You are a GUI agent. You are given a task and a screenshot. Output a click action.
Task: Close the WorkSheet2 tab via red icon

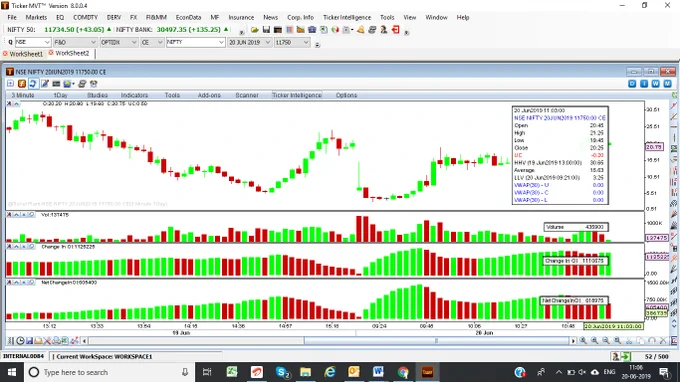tap(51, 52)
